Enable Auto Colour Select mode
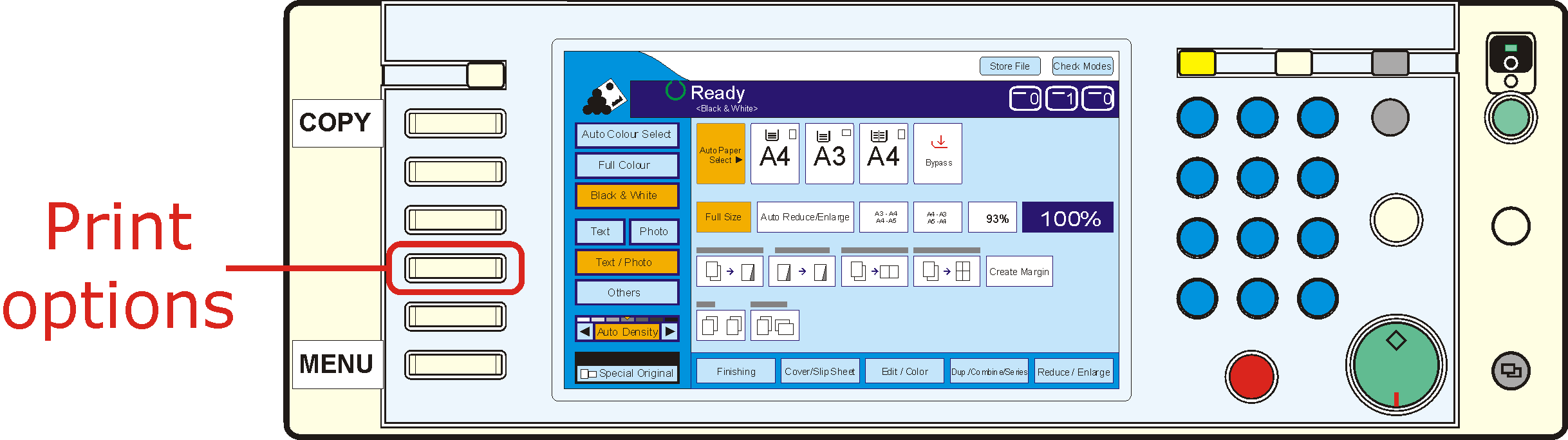Viewport: 1568px width, 440px height. click(626, 135)
